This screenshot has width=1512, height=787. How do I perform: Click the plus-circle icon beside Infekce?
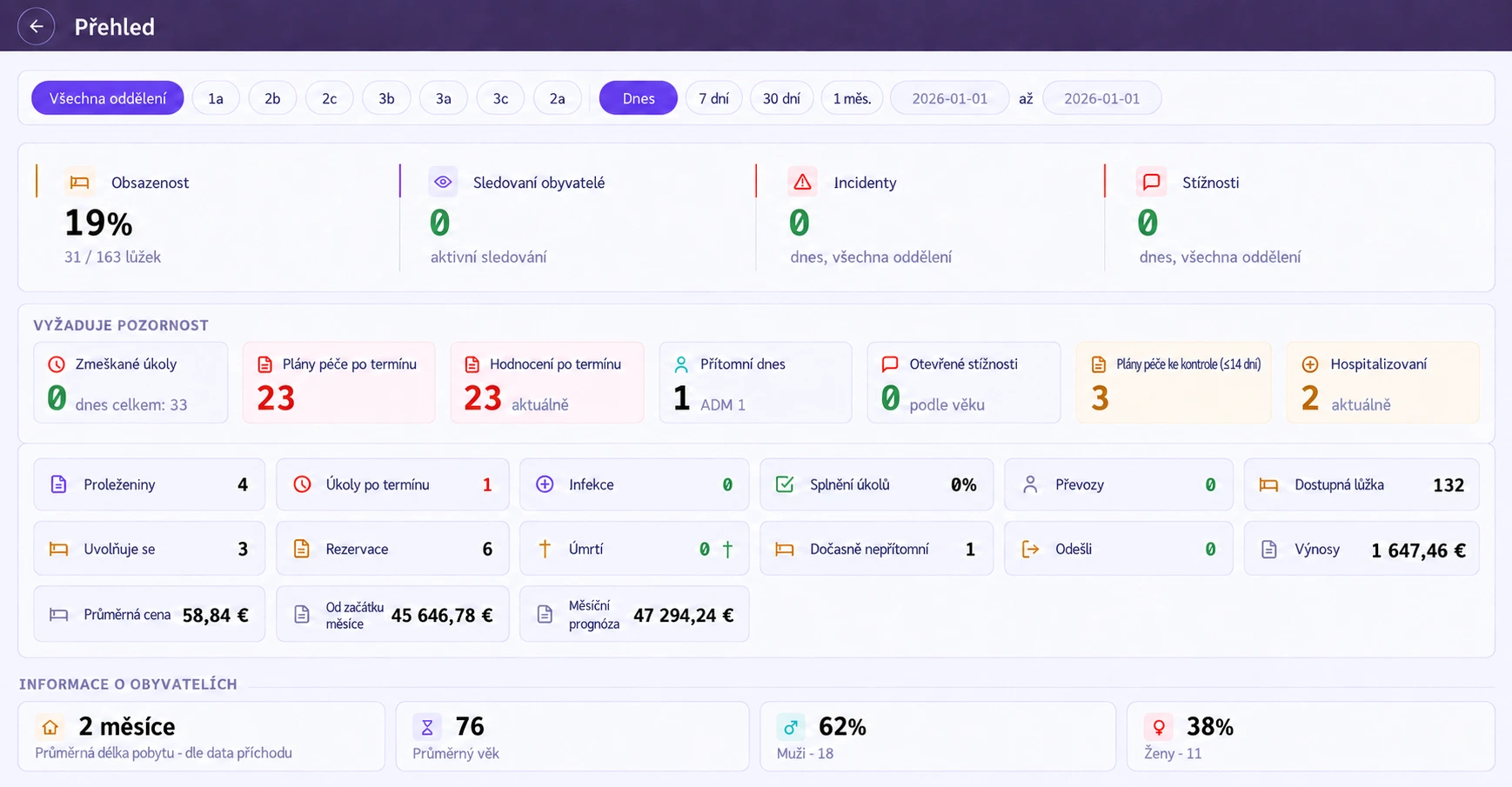tap(545, 484)
